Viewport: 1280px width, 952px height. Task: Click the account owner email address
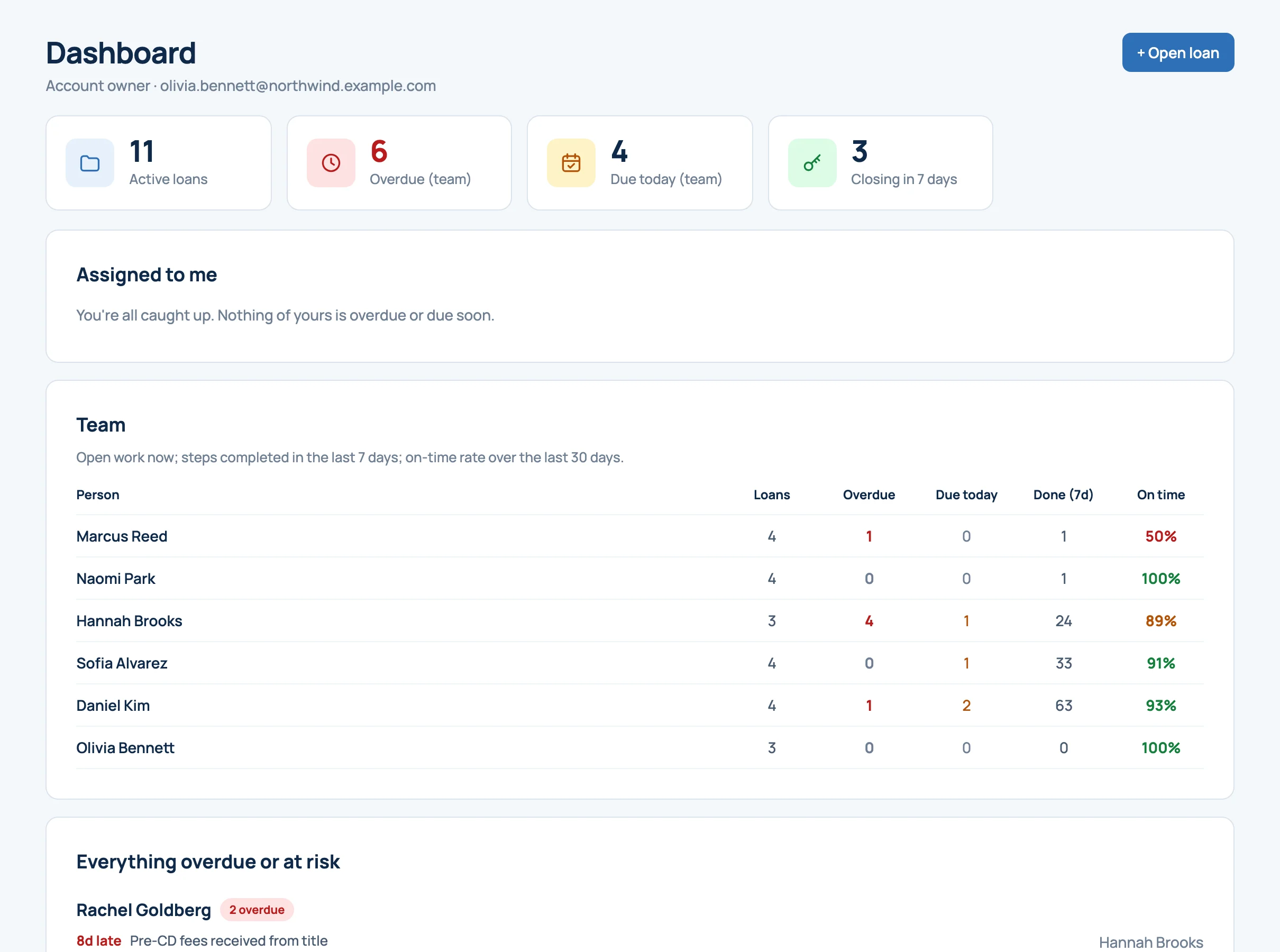pyautogui.click(x=298, y=85)
